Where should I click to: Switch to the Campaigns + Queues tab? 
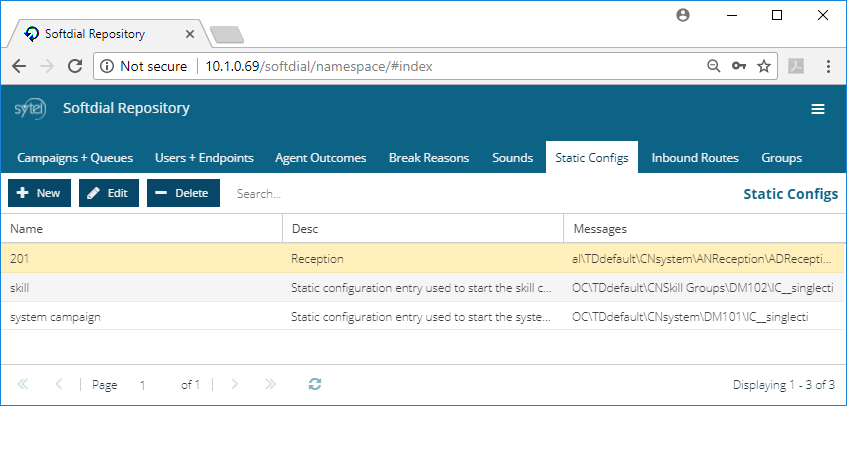point(75,158)
